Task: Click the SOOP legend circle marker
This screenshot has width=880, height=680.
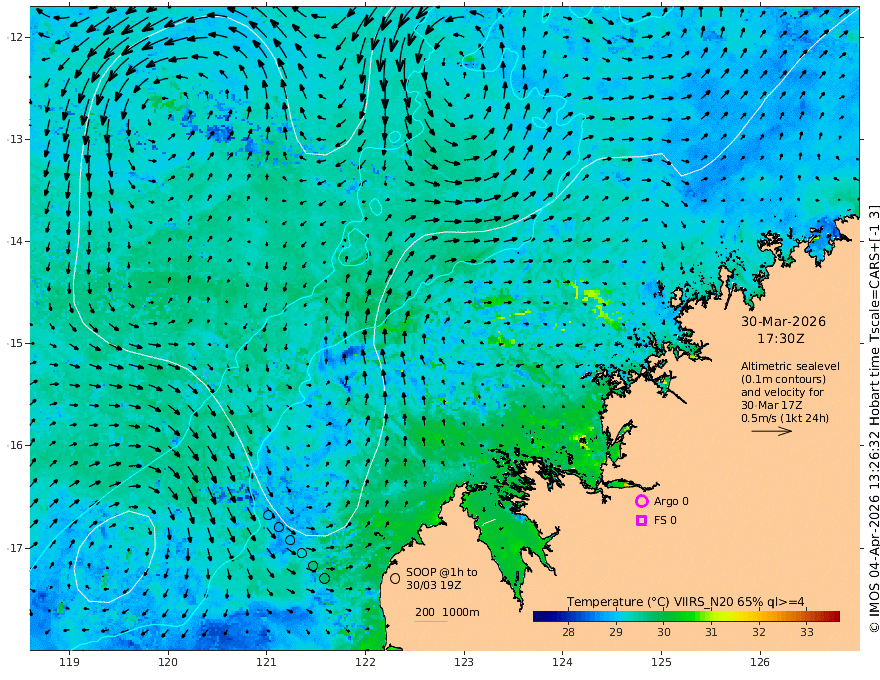Action: click(395, 578)
